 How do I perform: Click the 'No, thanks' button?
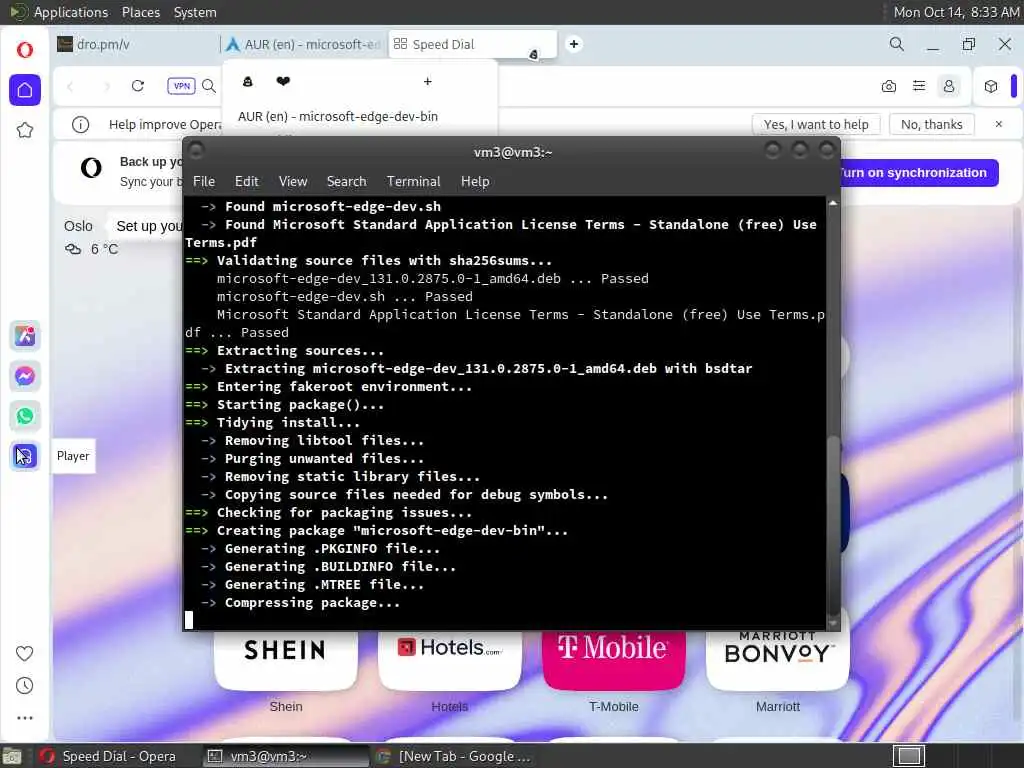click(931, 124)
